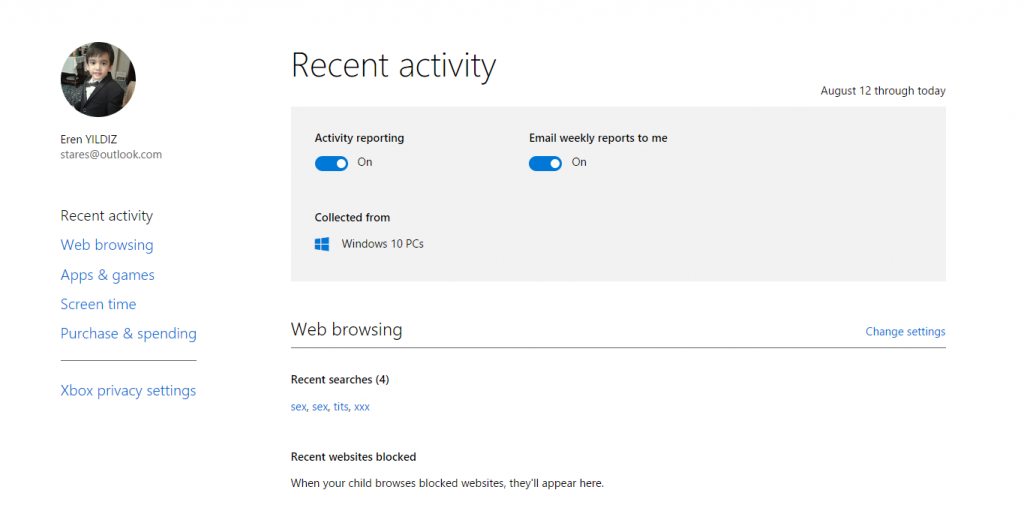This screenshot has height=514, width=1024.
Task: Click the 'Web browsing' section heading
Action: click(346, 329)
